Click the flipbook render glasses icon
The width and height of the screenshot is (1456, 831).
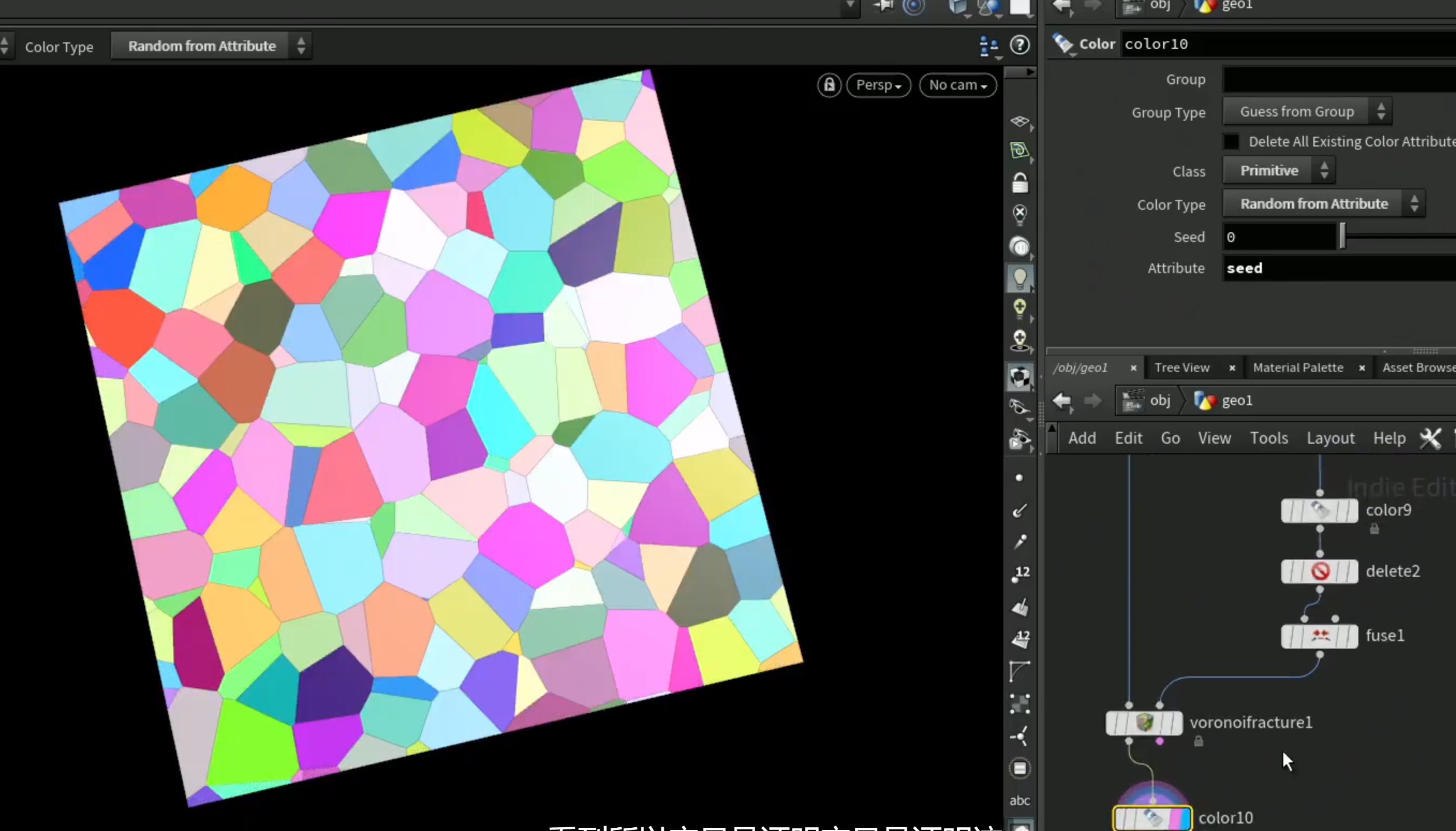1019,439
